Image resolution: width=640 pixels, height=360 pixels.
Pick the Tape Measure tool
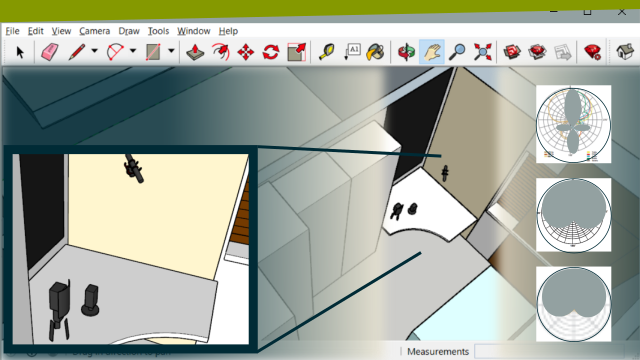327,52
